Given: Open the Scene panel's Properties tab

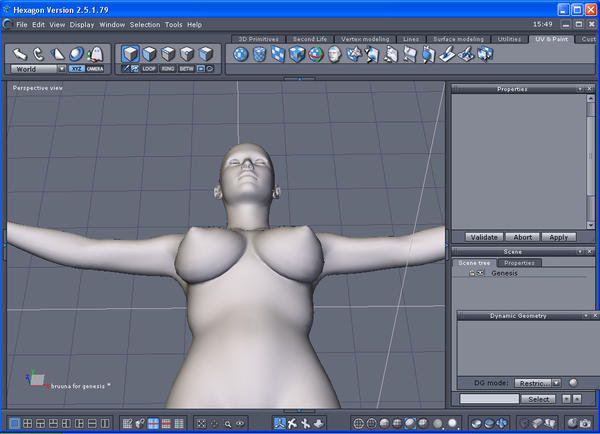Looking at the screenshot, I should 519,263.
